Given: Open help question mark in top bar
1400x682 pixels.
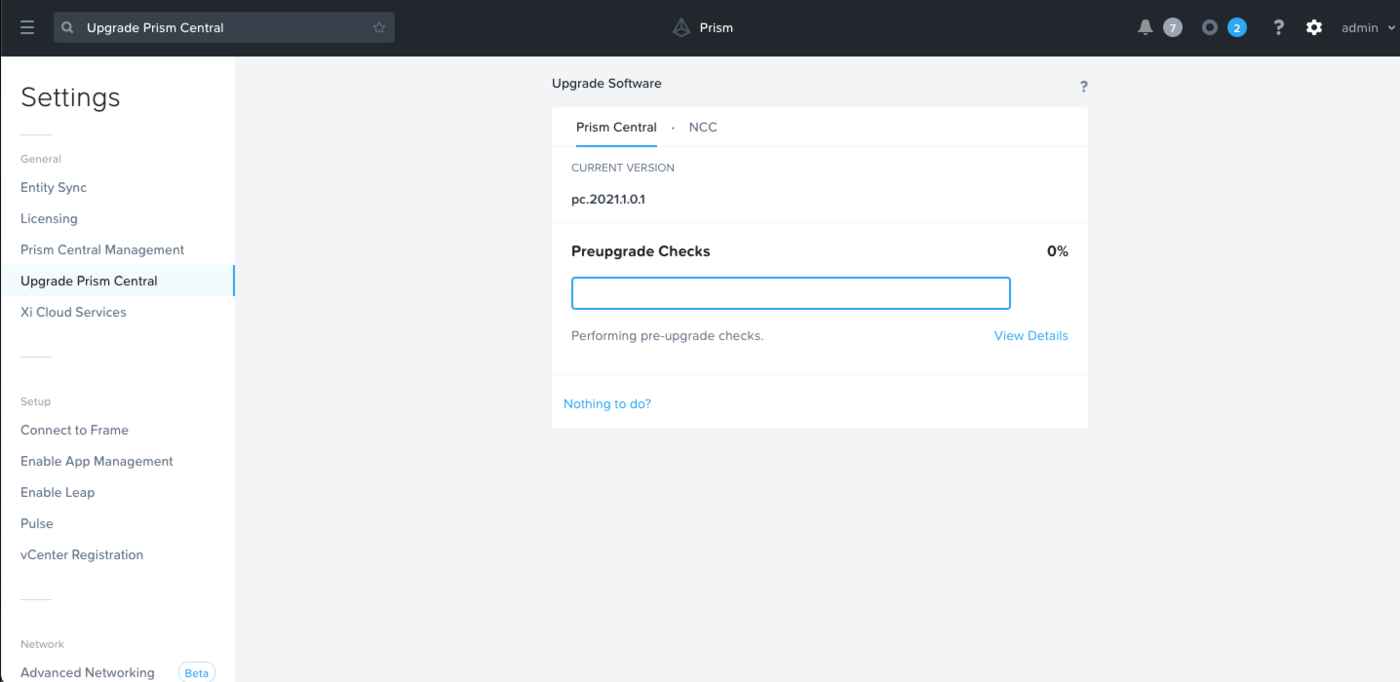Looking at the screenshot, I should pos(1278,28).
